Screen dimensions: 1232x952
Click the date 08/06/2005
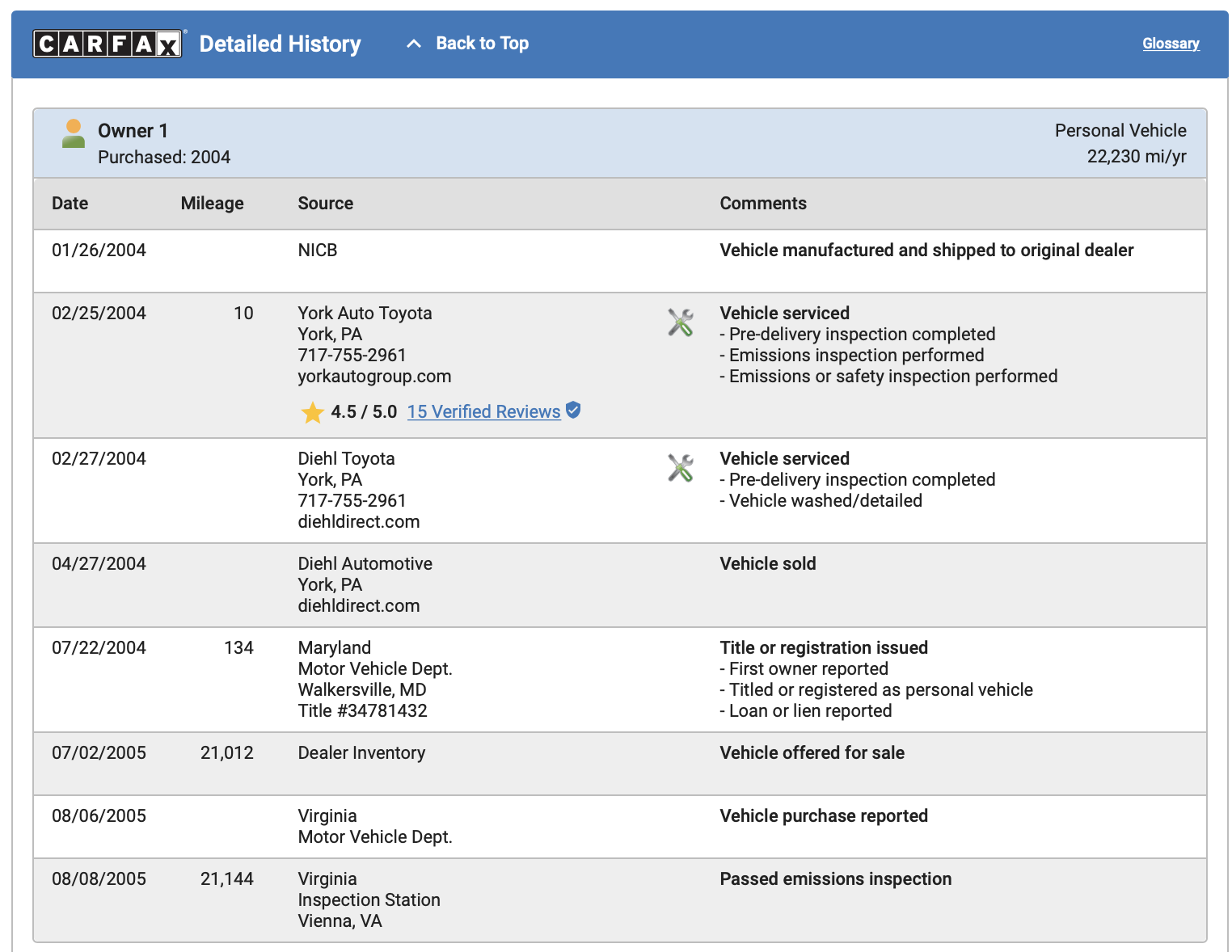pyautogui.click(x=99, y=816)
